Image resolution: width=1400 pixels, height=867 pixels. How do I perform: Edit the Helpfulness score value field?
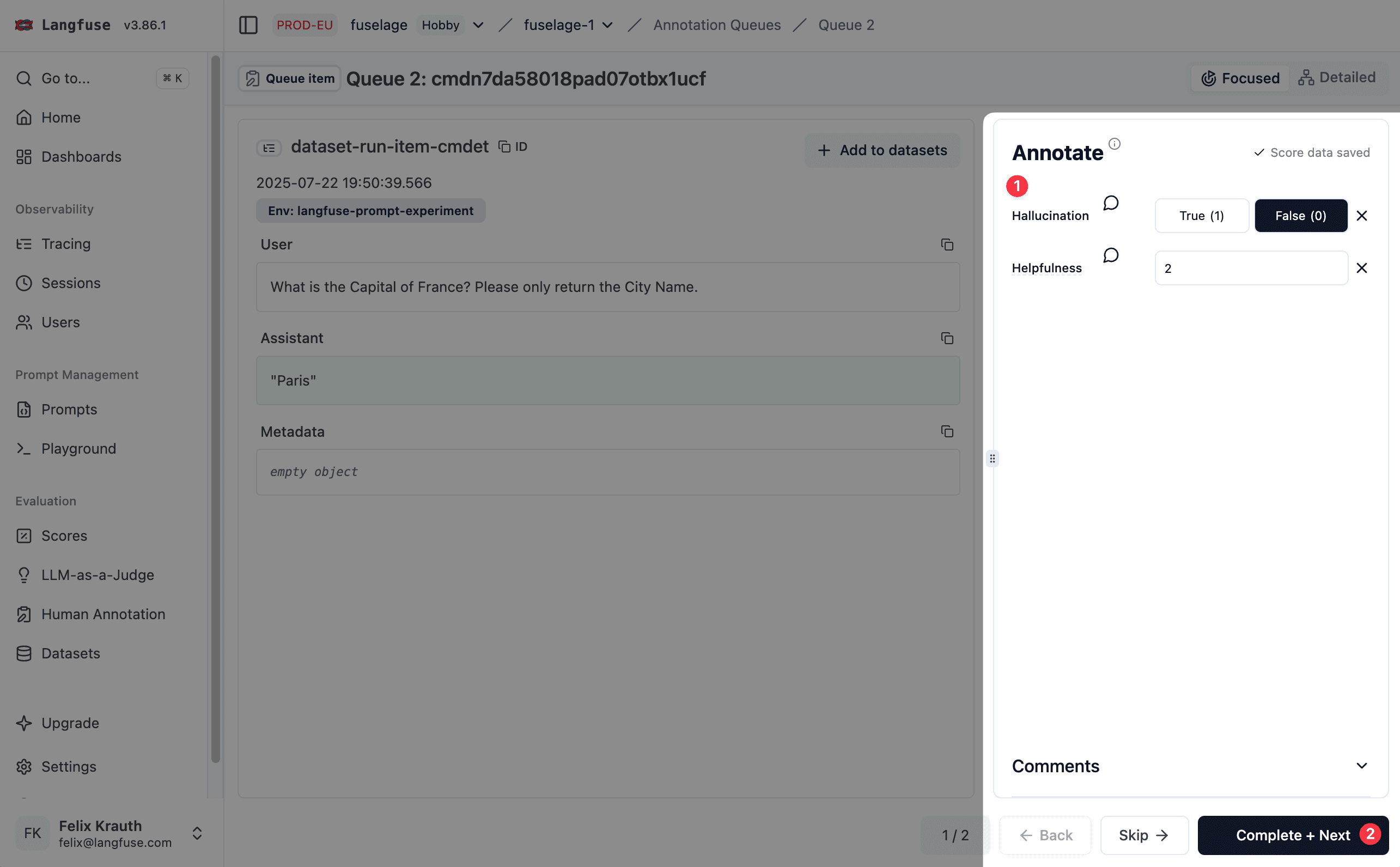(1251, 268)
